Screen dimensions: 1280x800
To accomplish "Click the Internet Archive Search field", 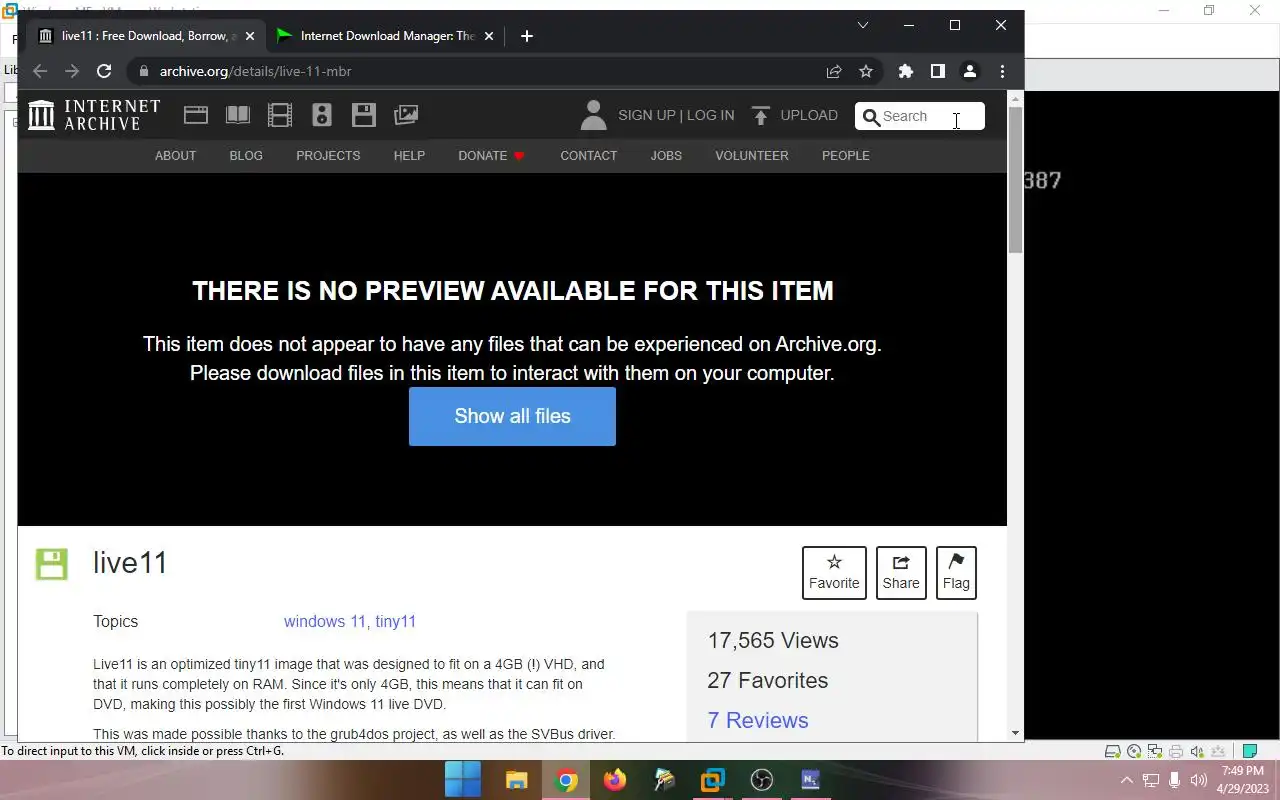I will click(x=920, y=116).
